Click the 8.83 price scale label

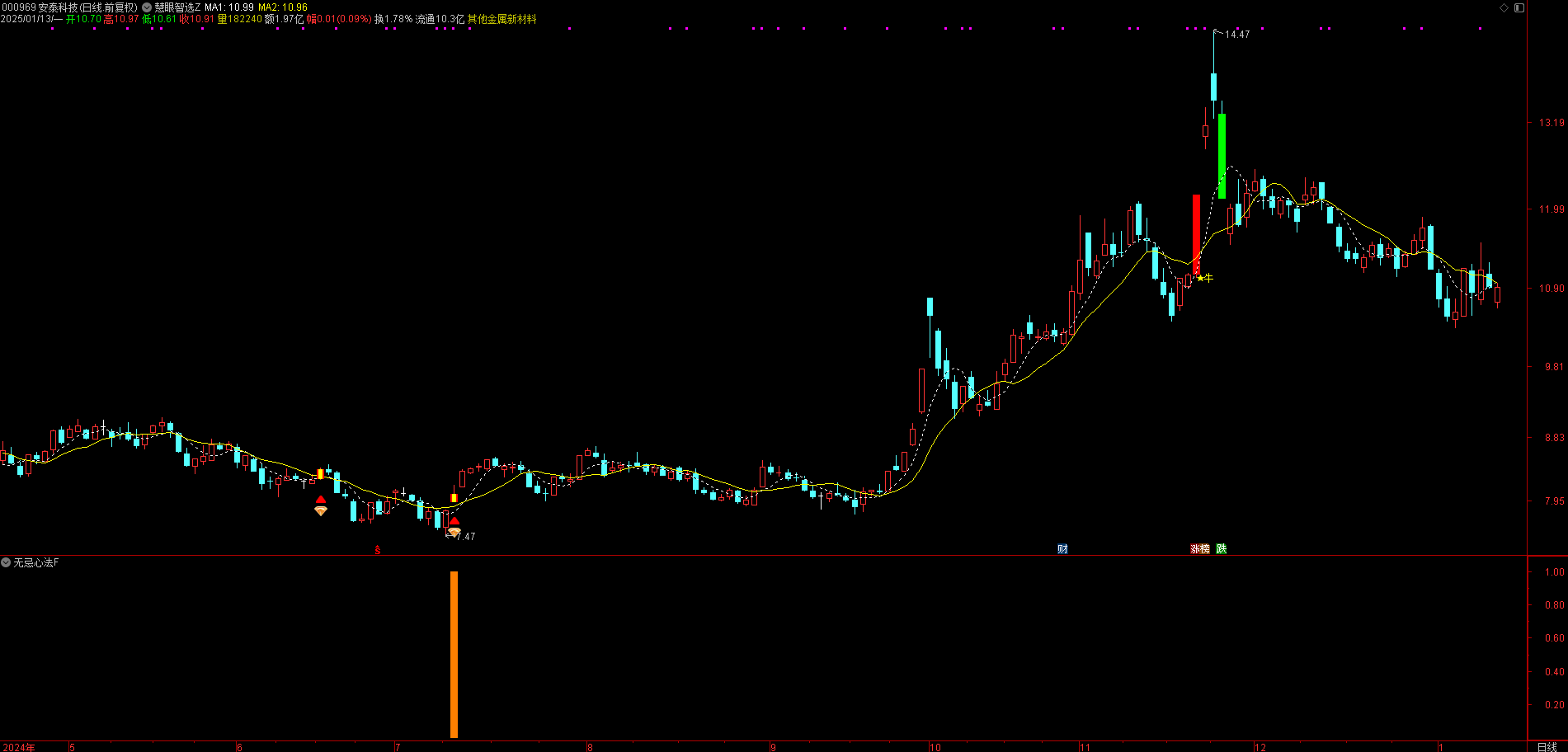coord(1554,438)
